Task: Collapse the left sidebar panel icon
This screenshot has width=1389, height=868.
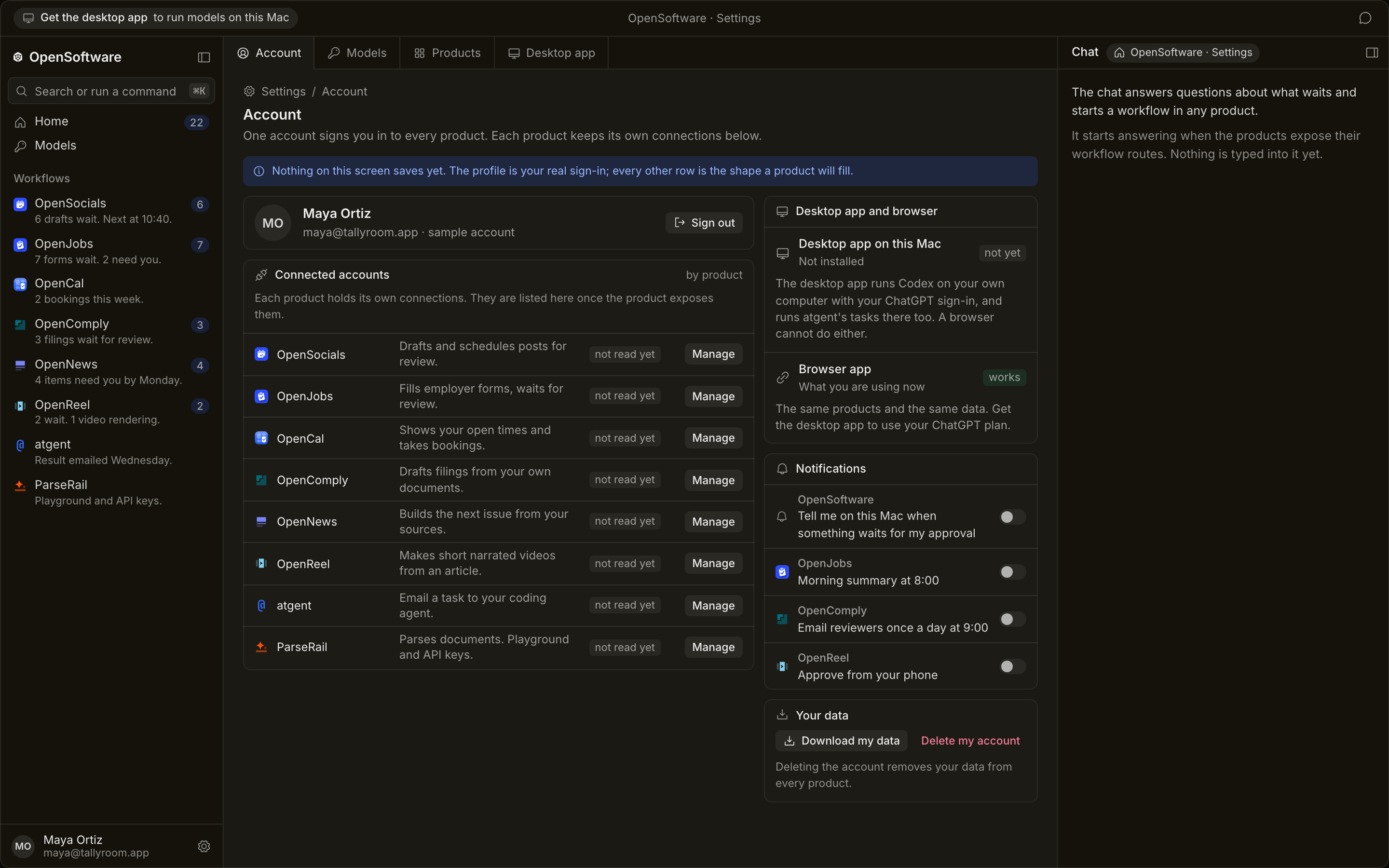Action: pyautogui.click(x=204, y=57)
